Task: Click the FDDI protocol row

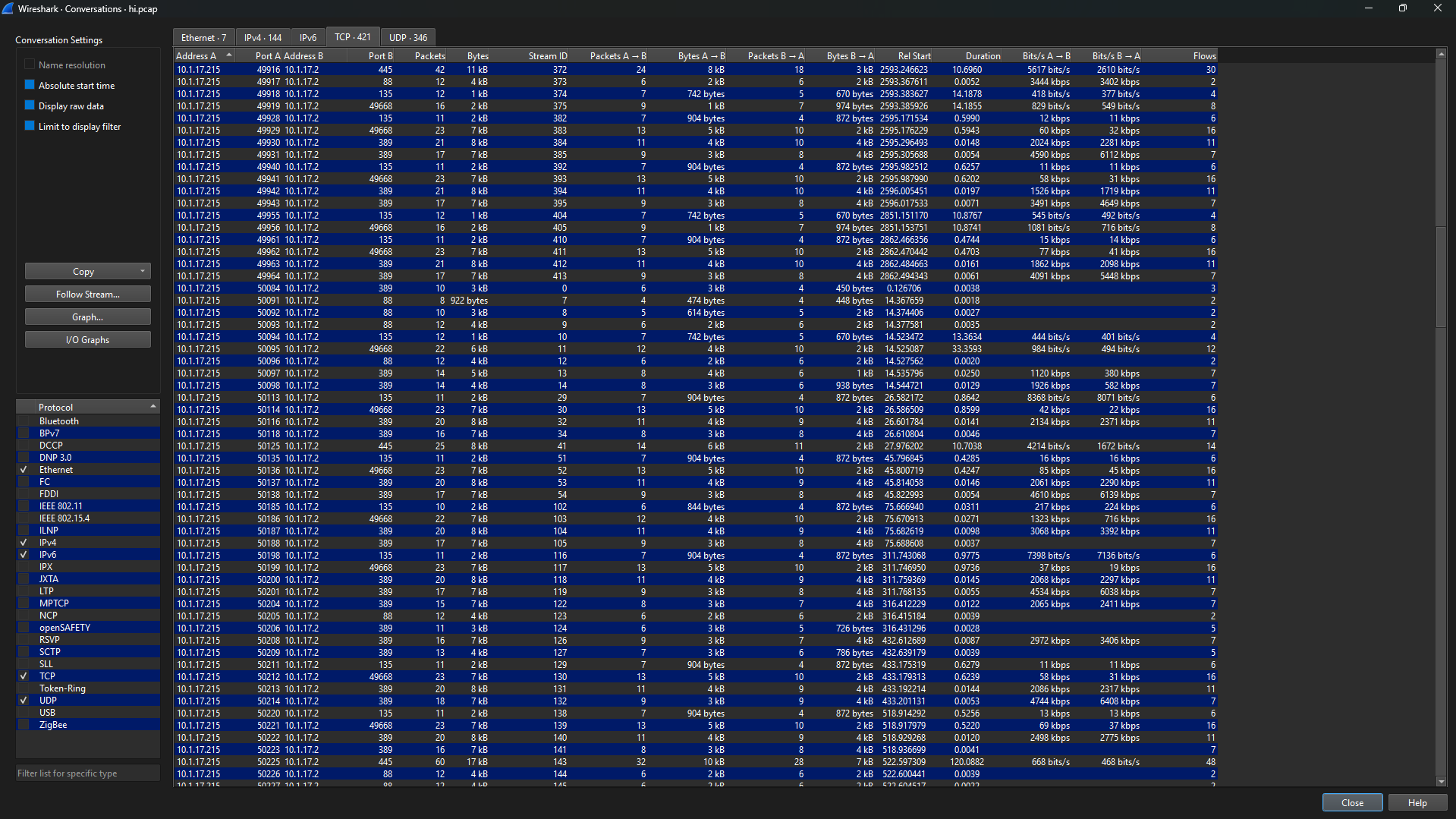Action: [87, 494]
